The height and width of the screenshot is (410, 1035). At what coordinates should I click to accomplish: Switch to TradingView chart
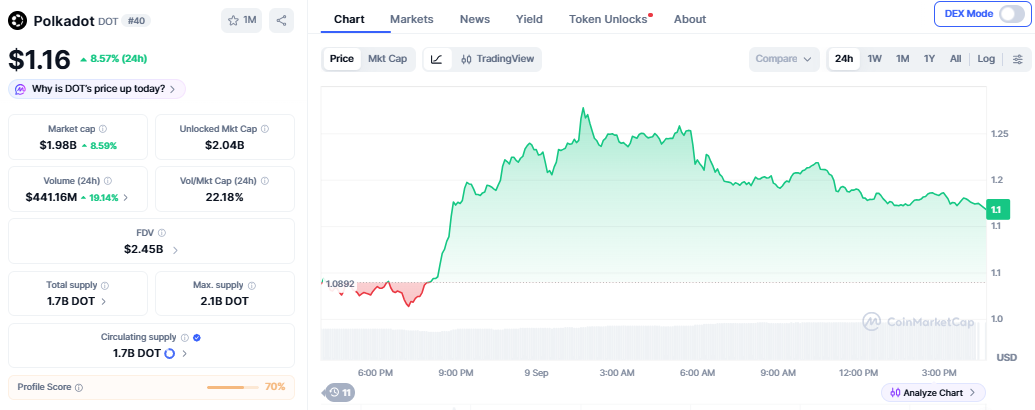coord(497,59)
